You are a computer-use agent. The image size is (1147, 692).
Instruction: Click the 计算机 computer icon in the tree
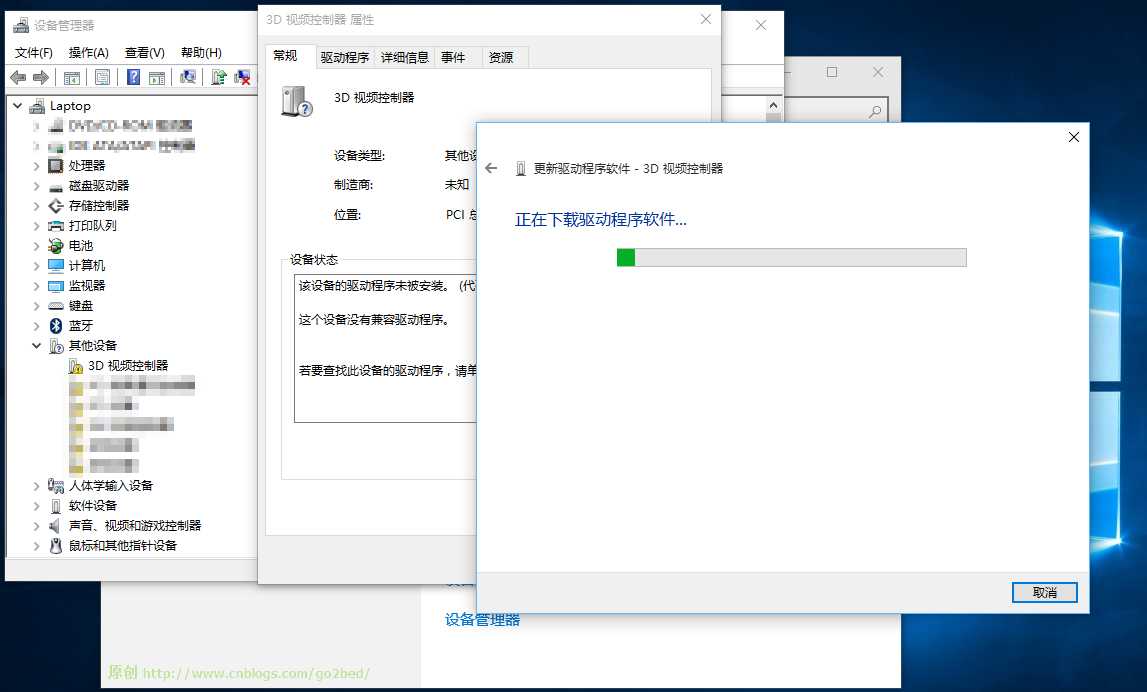coord(56,266)
